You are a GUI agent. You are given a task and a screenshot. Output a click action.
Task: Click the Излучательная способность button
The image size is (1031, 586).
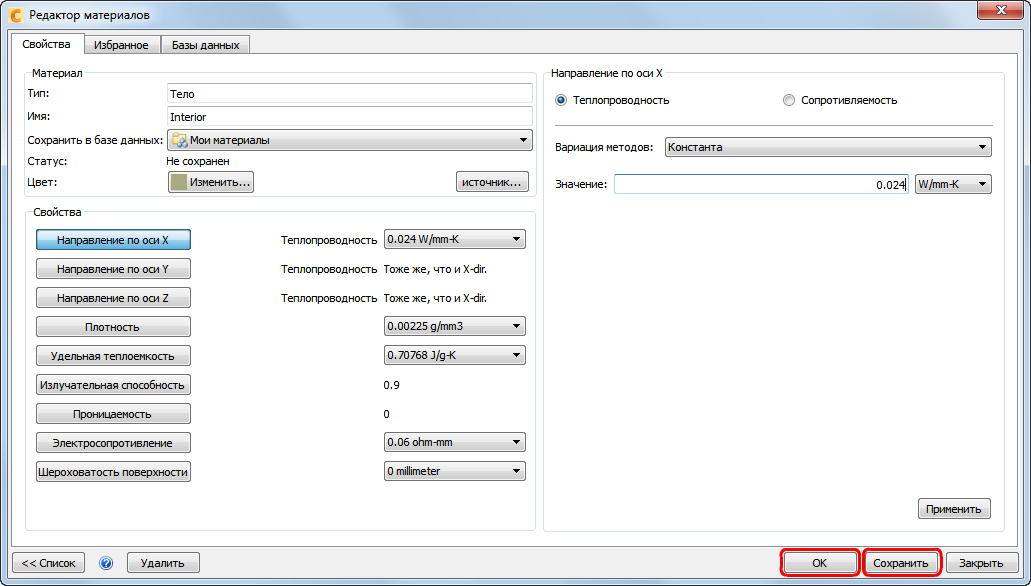click(113, 385)
